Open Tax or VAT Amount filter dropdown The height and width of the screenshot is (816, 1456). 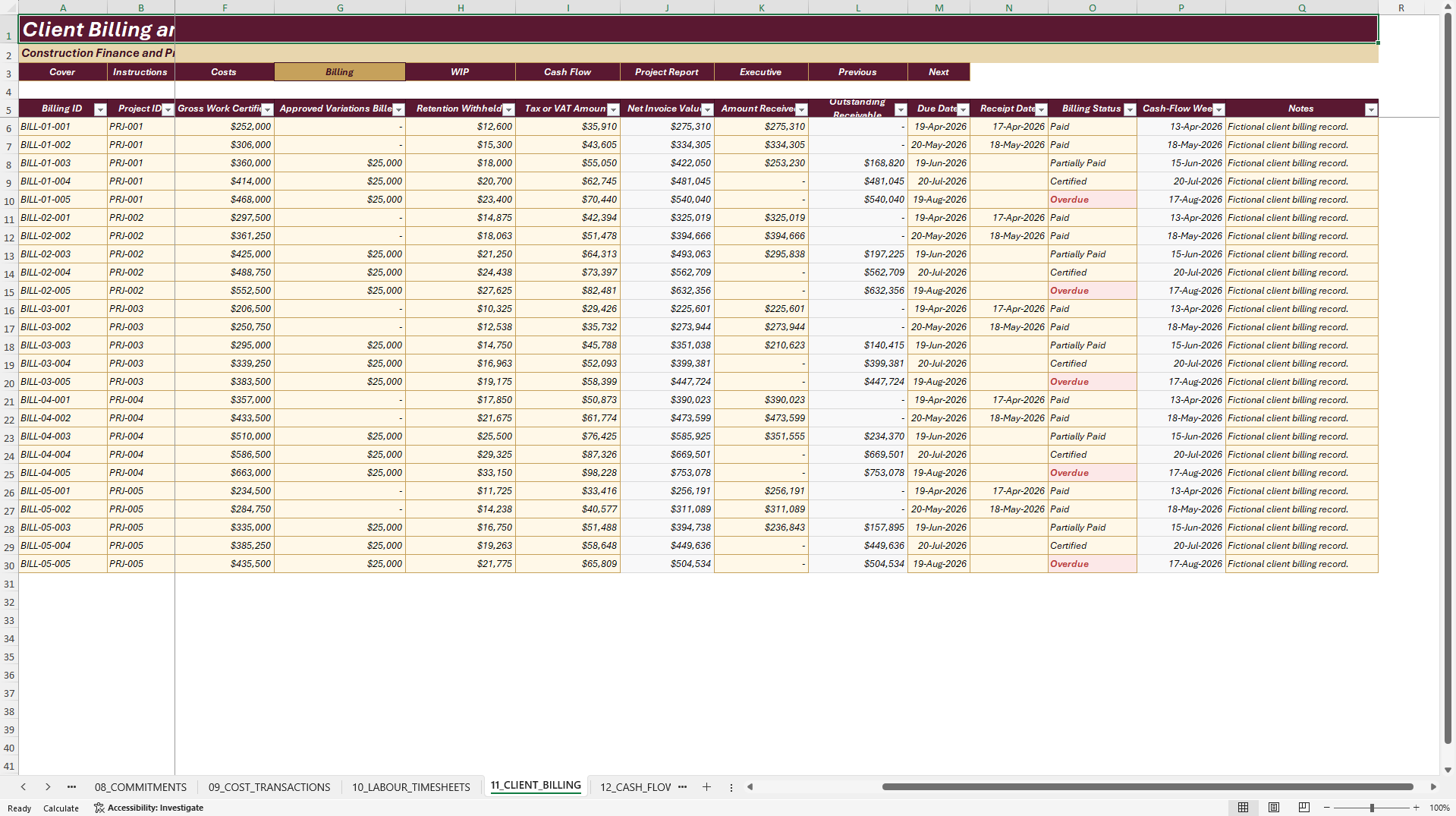[613, 110]
